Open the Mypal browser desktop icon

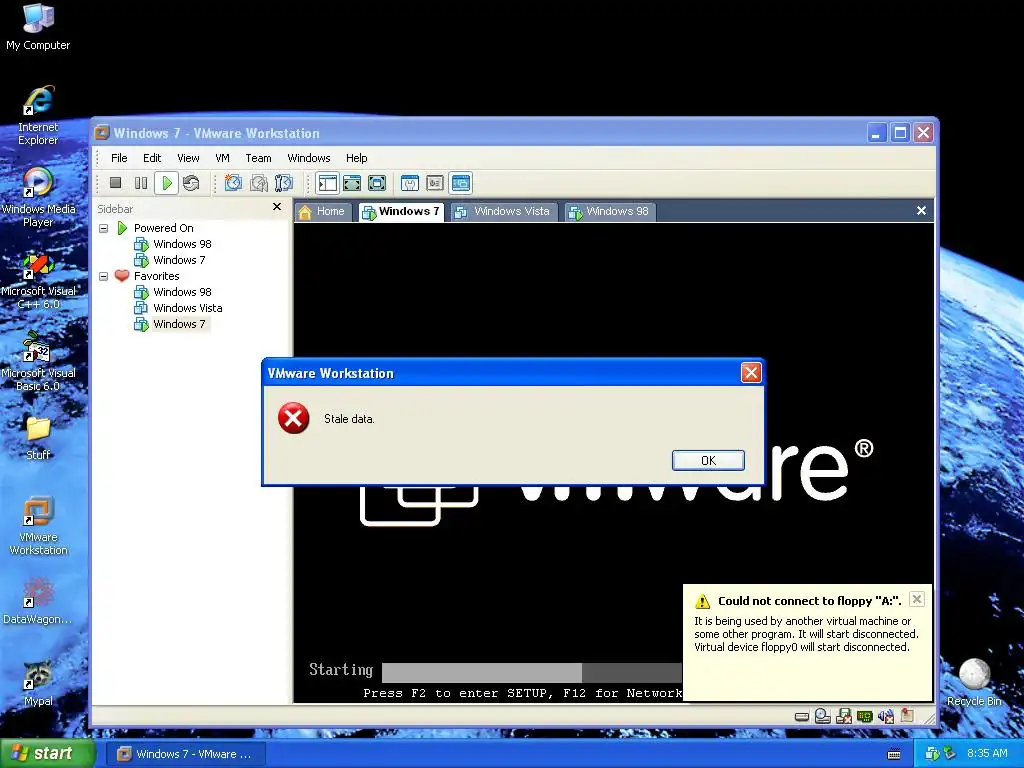pyautogui.click(x=38, y=684)
